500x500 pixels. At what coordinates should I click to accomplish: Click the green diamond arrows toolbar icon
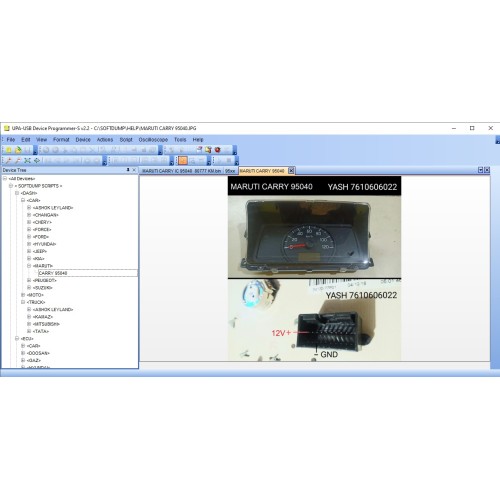(x=37, y=161)
